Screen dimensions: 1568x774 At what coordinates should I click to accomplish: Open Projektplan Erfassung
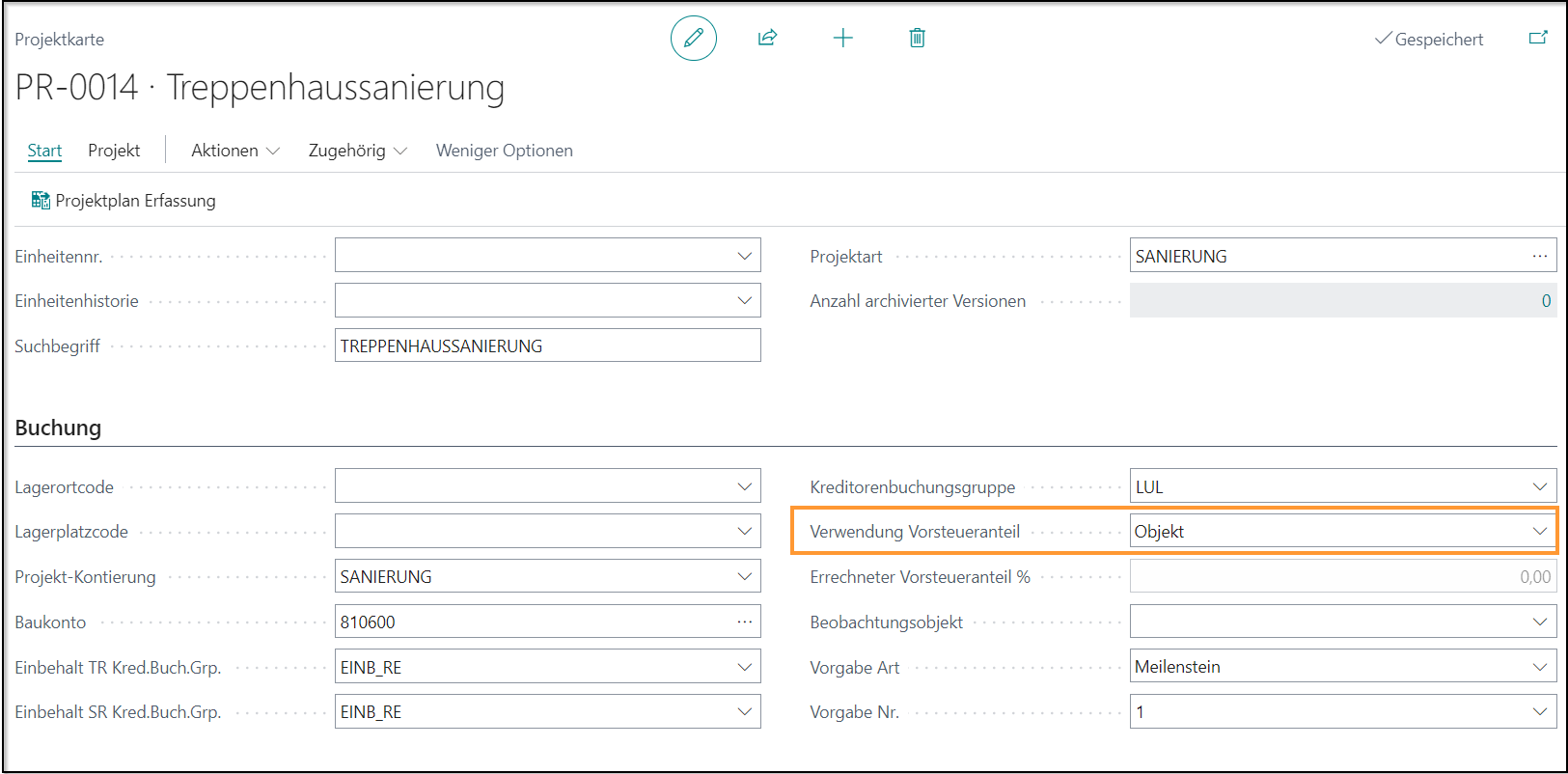[x=124, y=201]
